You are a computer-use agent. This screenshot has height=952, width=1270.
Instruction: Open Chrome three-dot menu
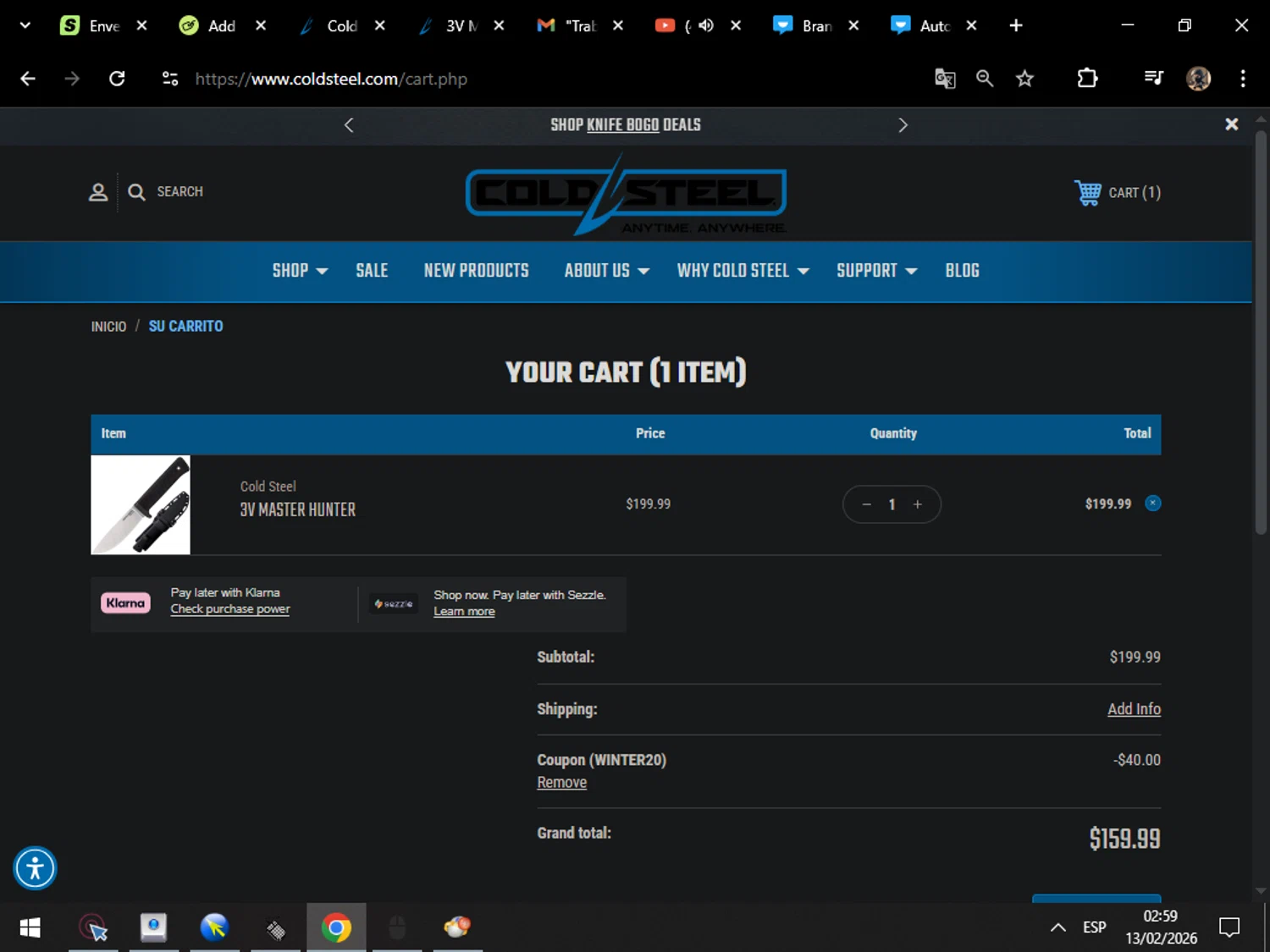click(x=1243, y=79)
